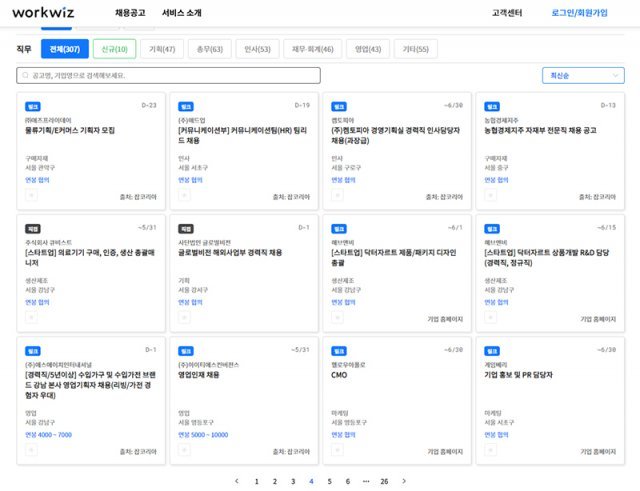Click 기업 홈페이지 on the PR 담당자 card
The height and width of the screenshot is (491, 640).
tap(598, 451)
